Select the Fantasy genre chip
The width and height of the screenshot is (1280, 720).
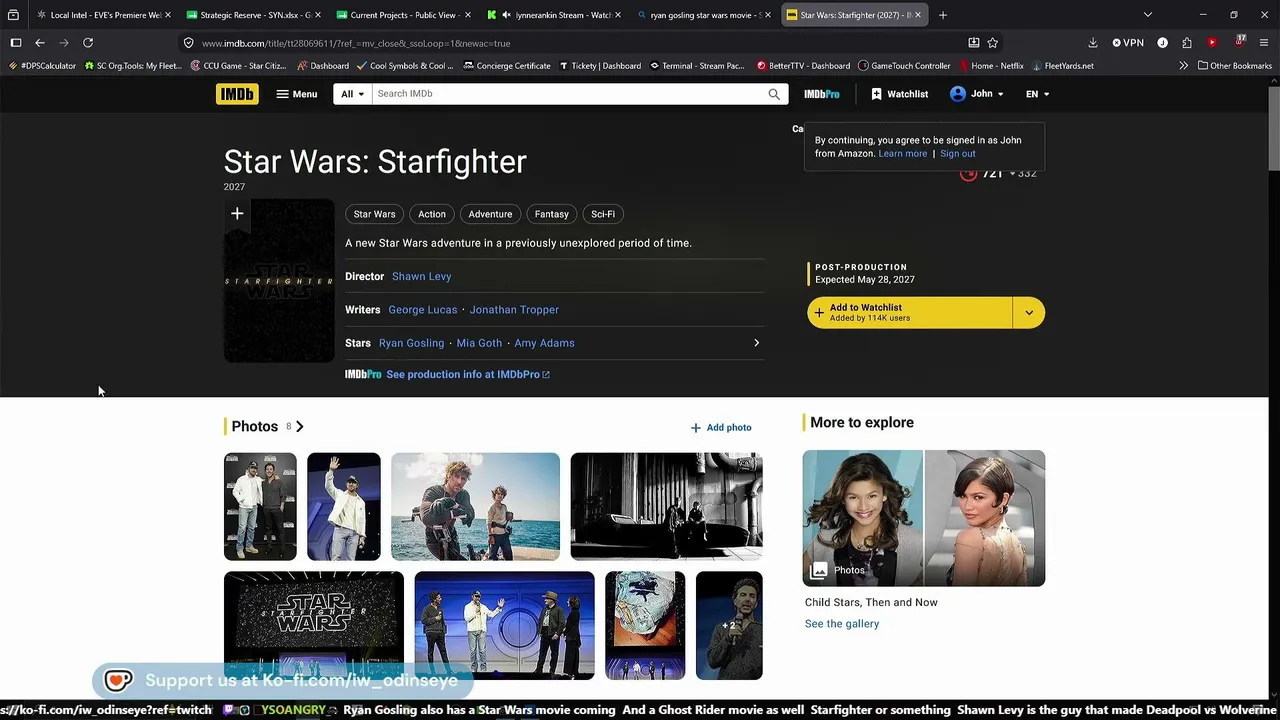[551, 214]
